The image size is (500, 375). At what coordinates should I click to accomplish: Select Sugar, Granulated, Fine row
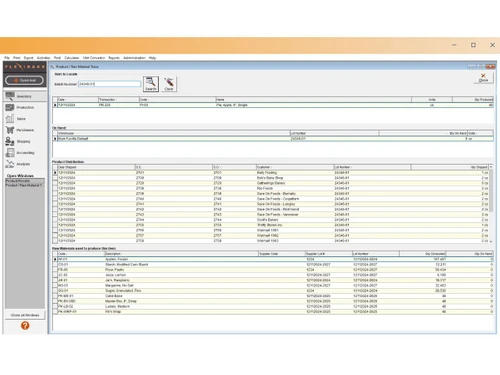pyautogui.click(x=273, y=291)
